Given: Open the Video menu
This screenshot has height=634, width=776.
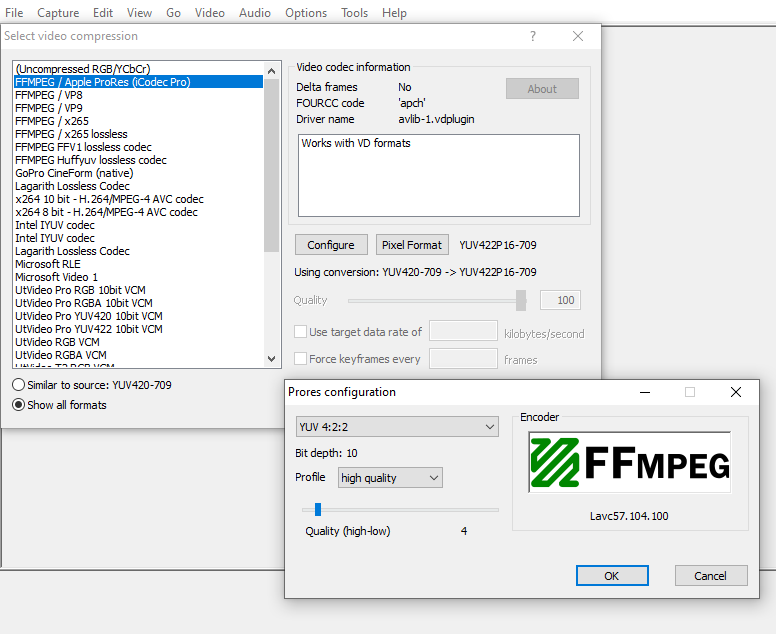Looking at the screenshot, I should (209, 13).
